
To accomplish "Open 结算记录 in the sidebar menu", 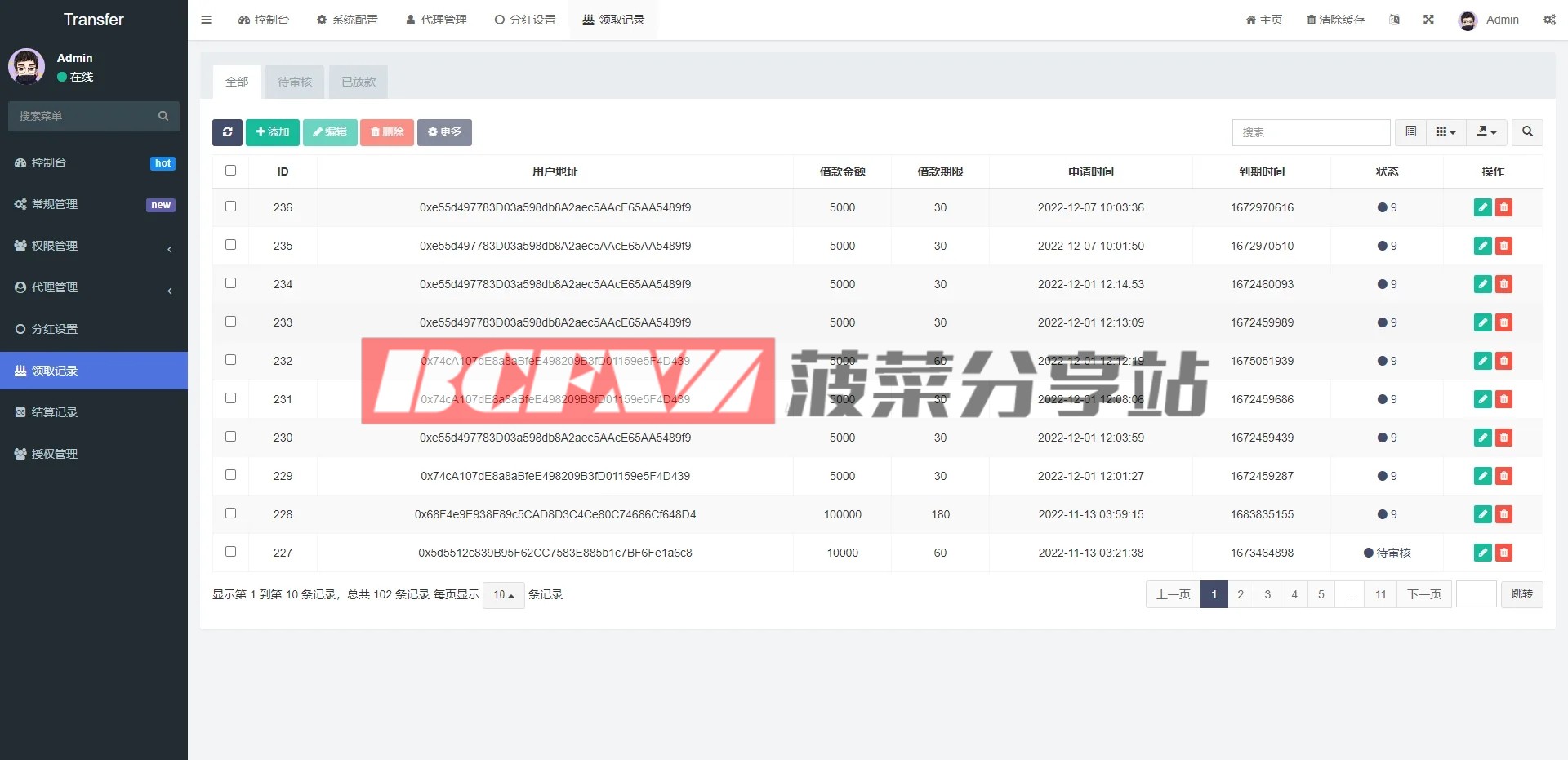I will (x=55, y=412).
